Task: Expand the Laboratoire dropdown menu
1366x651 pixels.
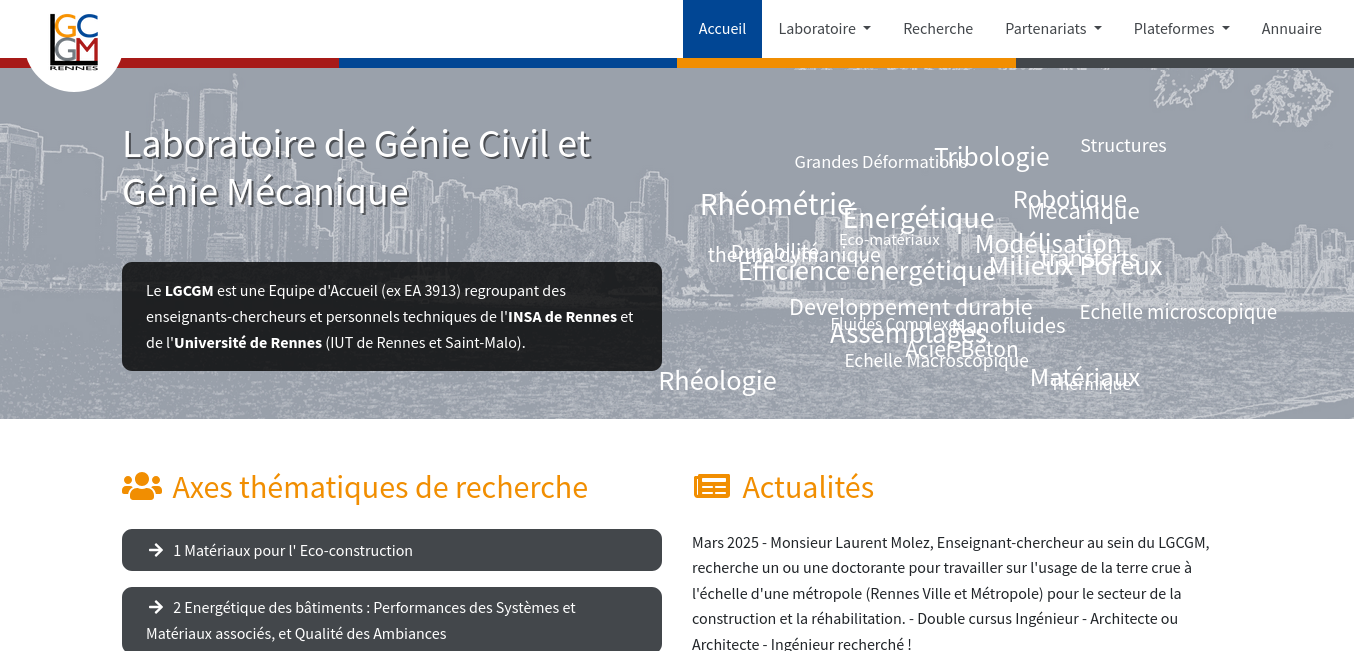Action: click(x=824, y=29)
